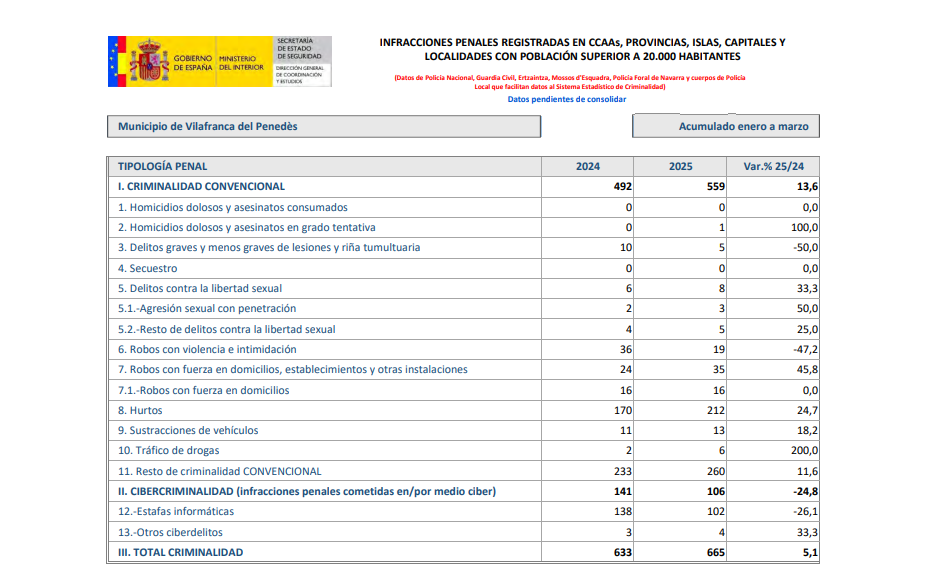The height and width of the screenshot is (570, 927).
Task: Click the blue Datos pendientes de consolidar note
Action: 566,99
